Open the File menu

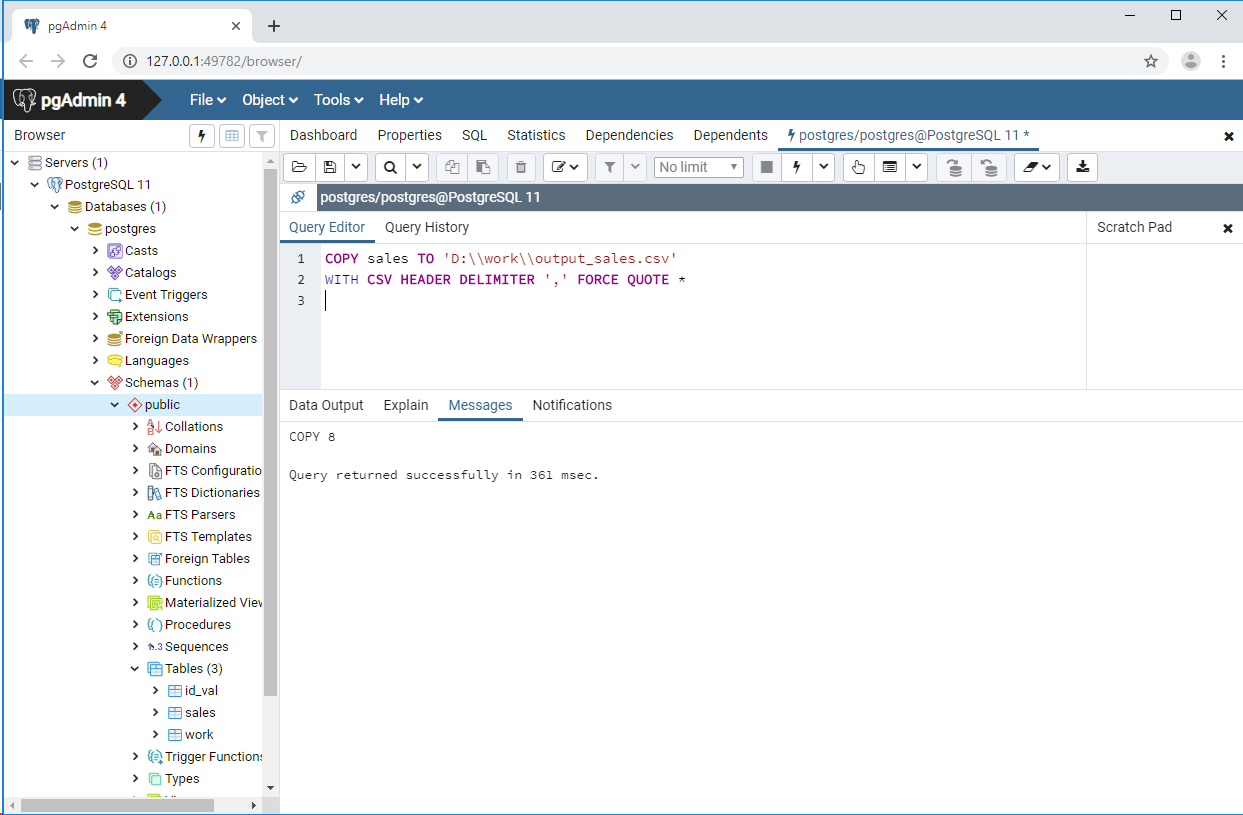[x=208, y=100]
